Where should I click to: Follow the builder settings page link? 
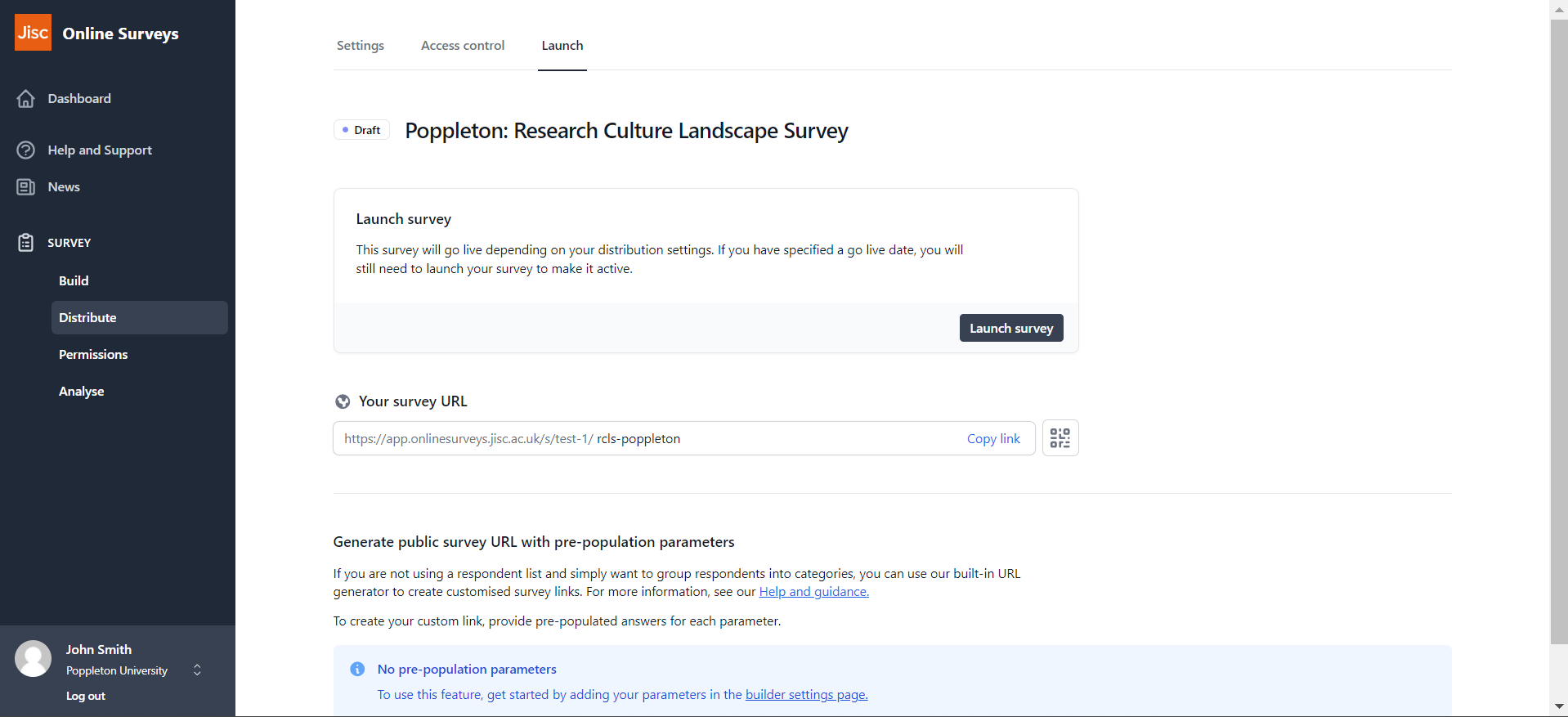pyautogui.click(x=806, y=695)
